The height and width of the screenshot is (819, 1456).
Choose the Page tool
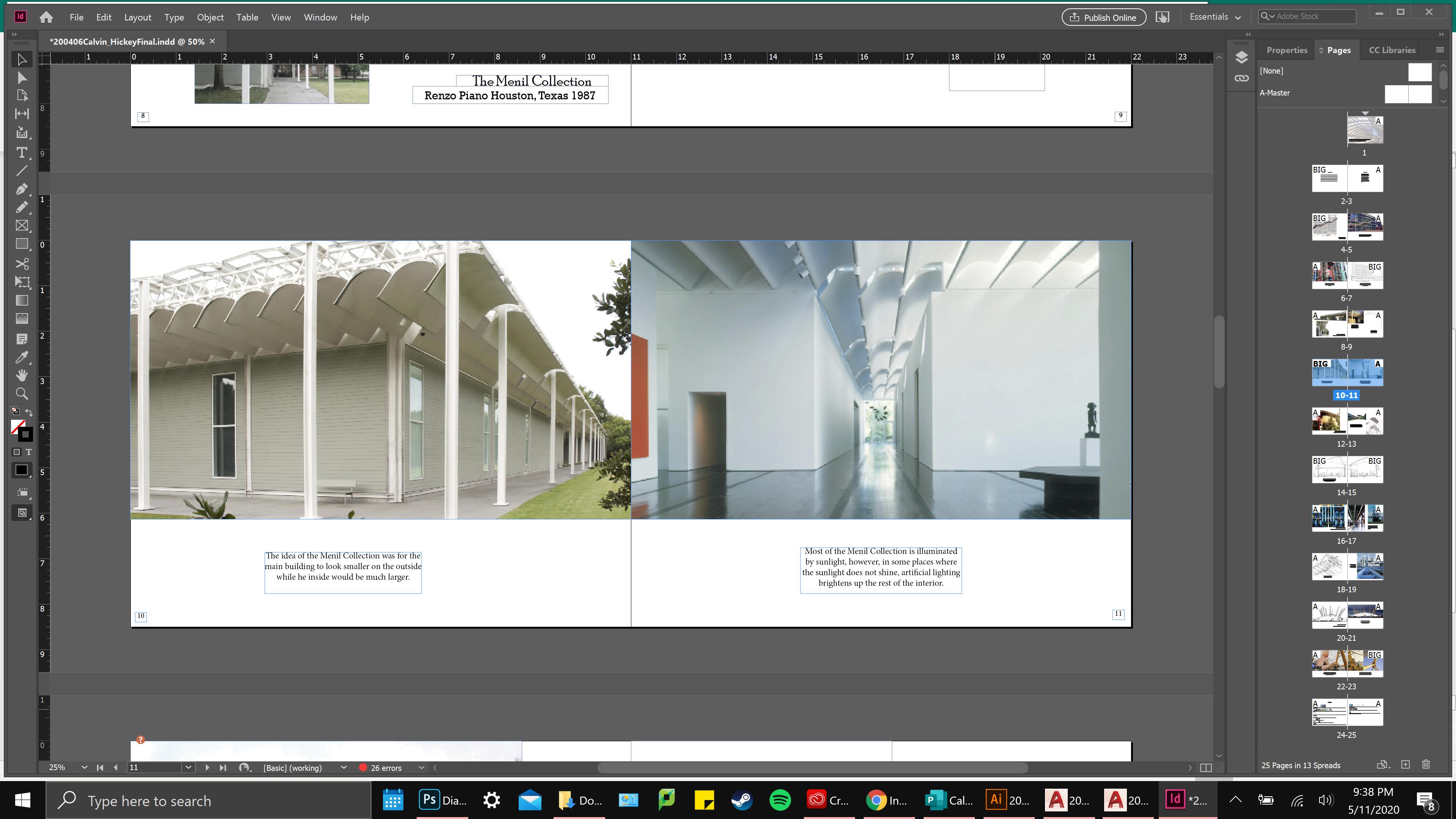point(22,96)
